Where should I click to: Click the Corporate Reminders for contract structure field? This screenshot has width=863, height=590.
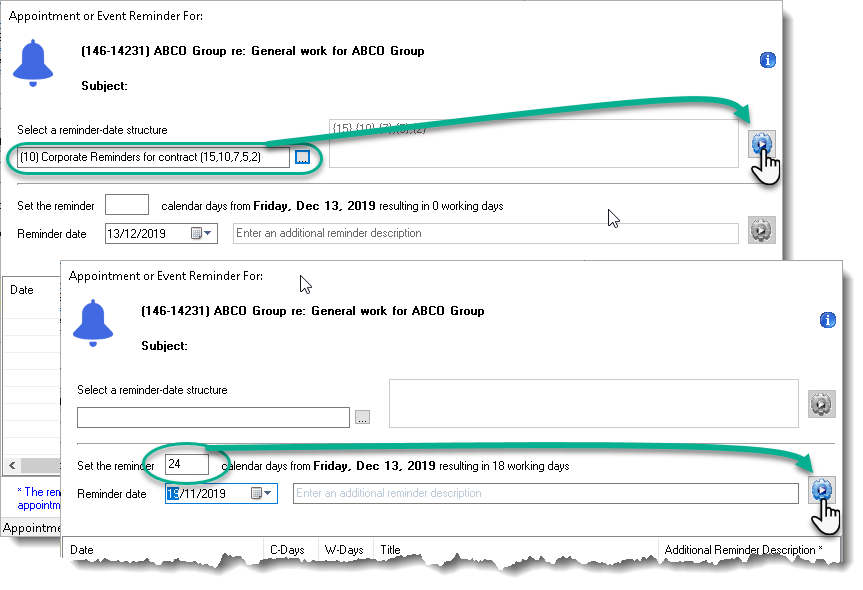(153, 157)
